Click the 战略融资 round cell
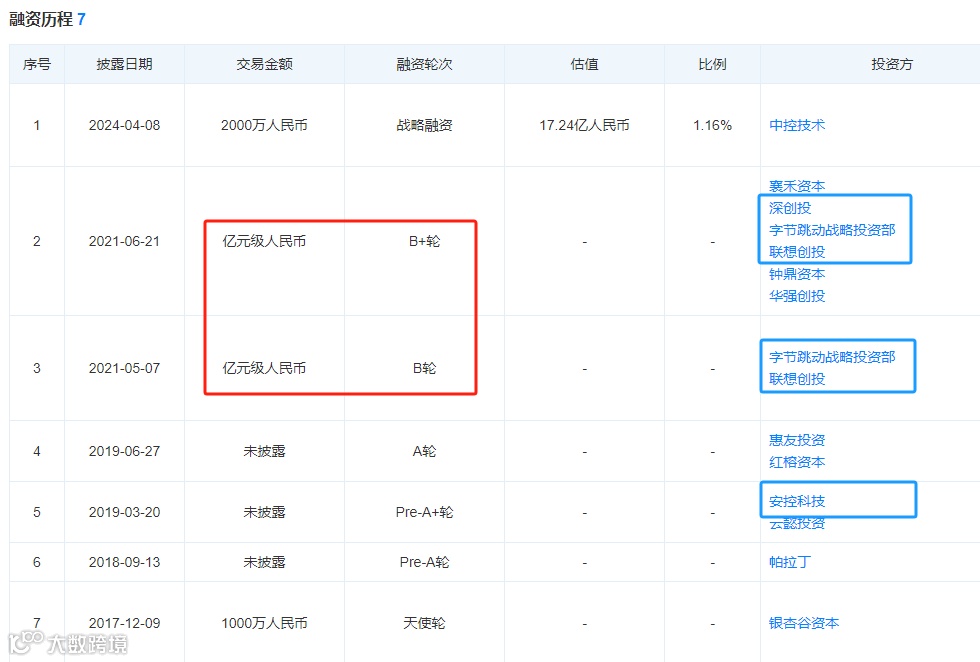Viewport: 980px width, 662px height. coord(424,125)
